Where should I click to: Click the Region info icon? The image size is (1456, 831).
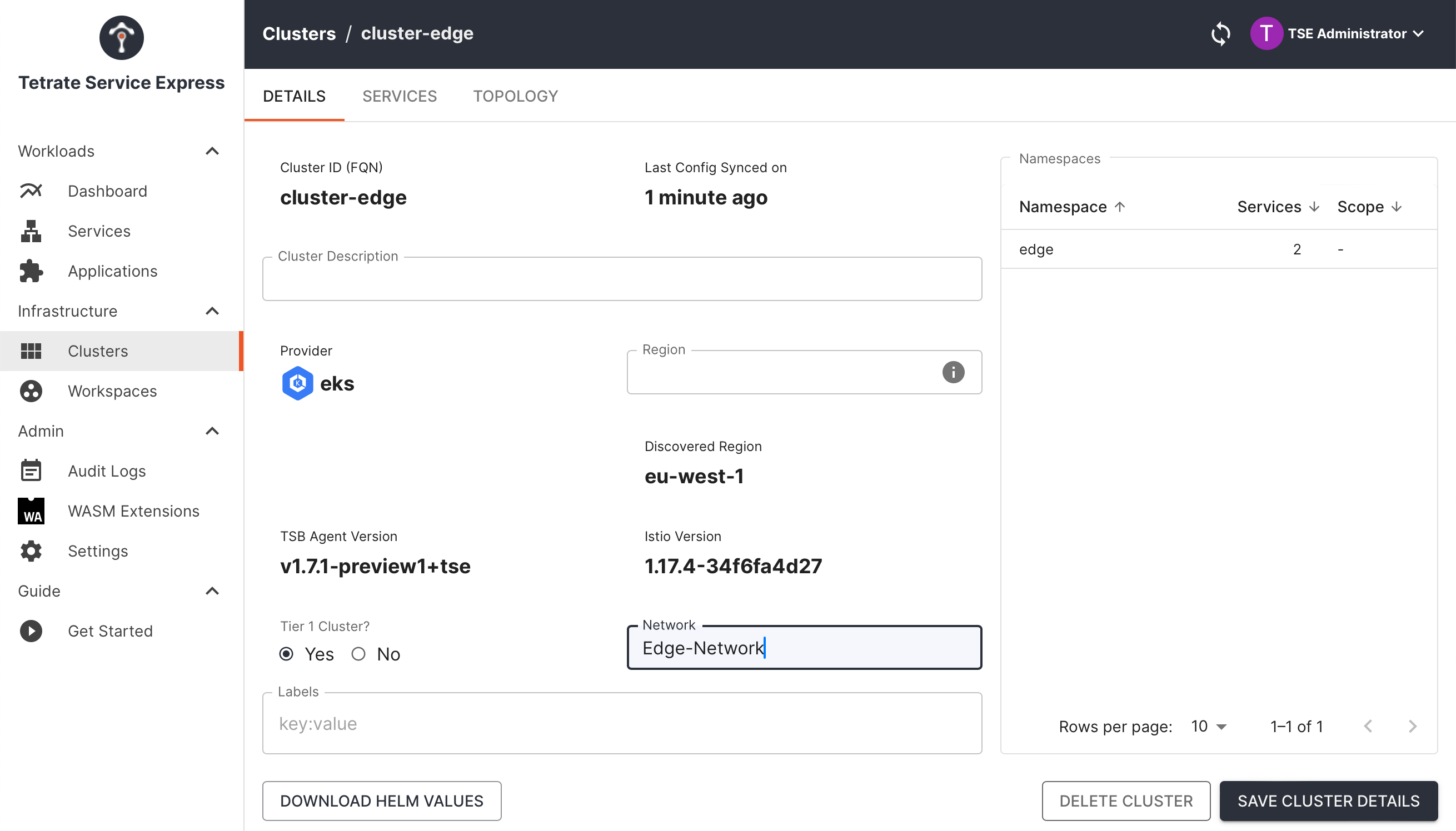click(953, 372)
